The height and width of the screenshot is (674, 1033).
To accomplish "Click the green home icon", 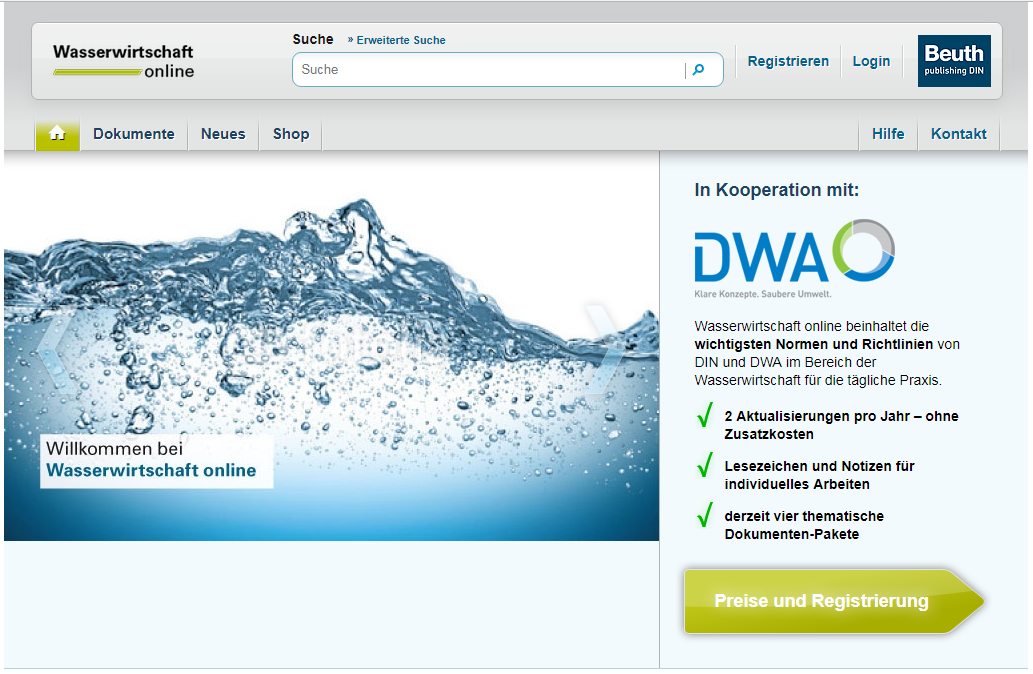I will (x=57, y=134).
